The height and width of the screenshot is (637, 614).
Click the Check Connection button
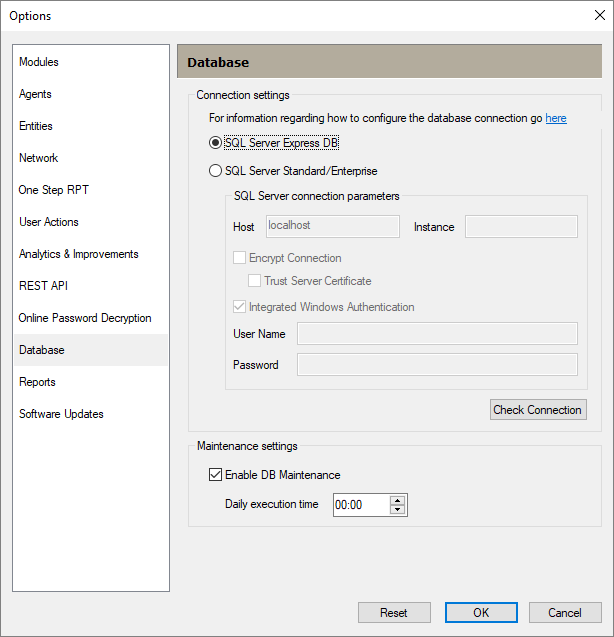coord(538,410)
